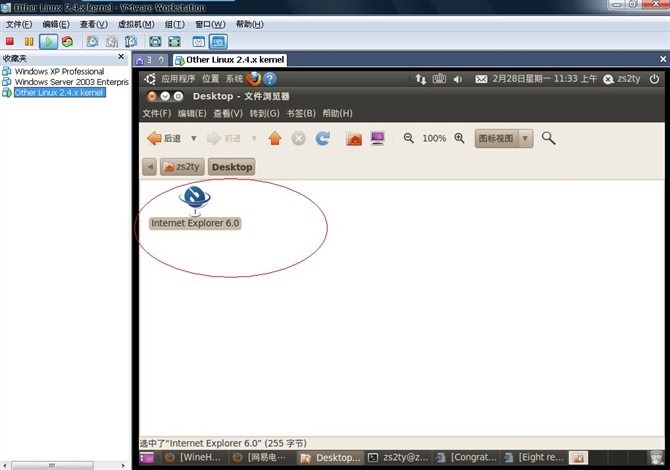This screenshot has height=470, width=670.
Task: Open the zs2ty user menu in panel
Action: point(622,79)
